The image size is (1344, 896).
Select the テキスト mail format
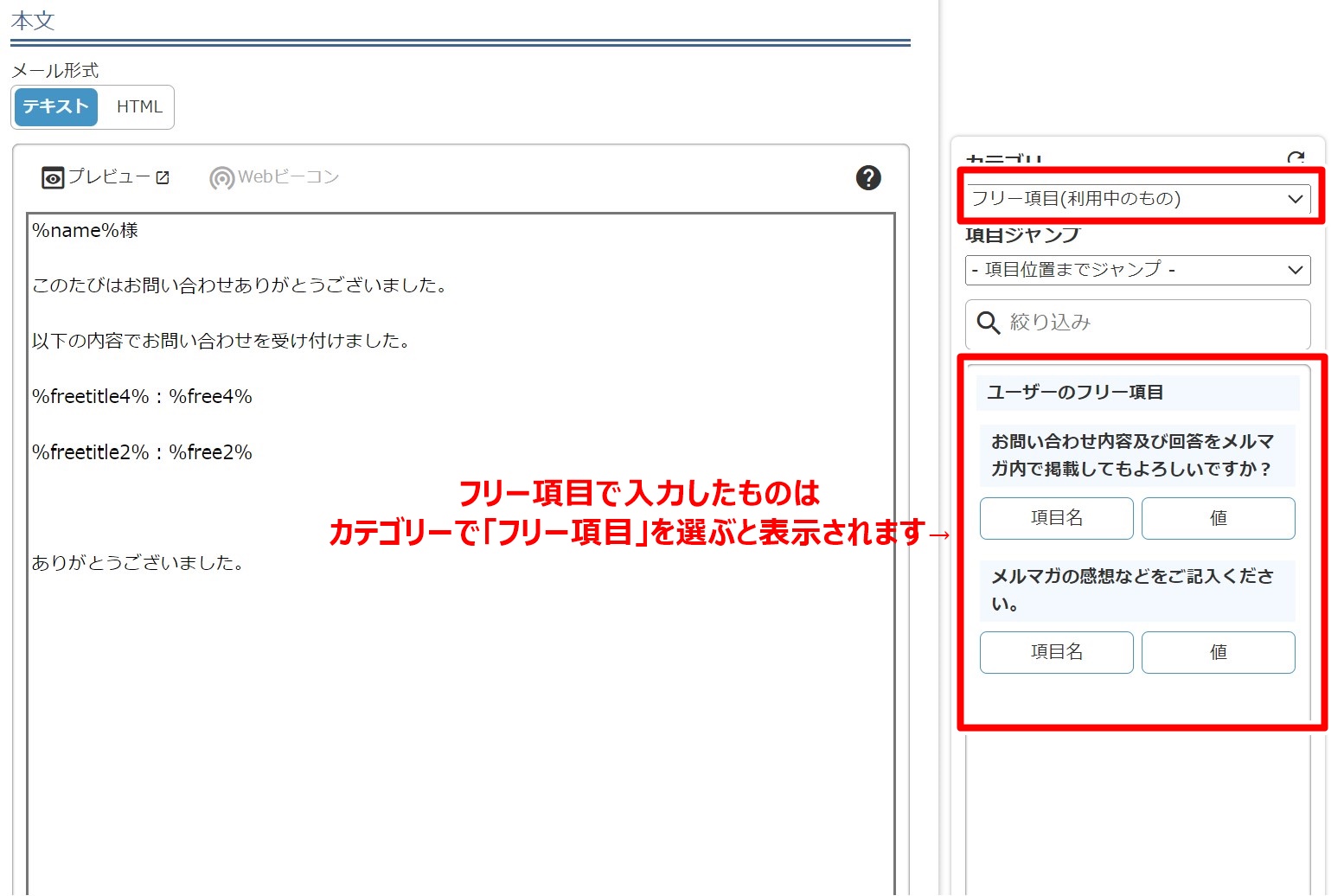click(55, 106)
